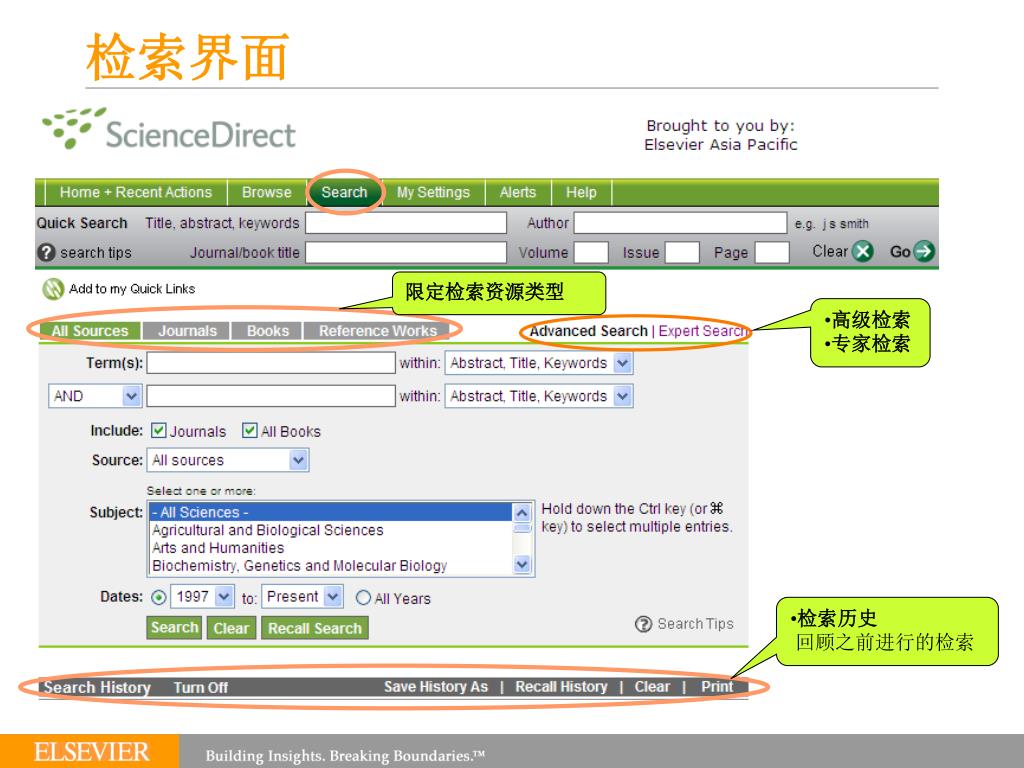Open the Help menu item

coord(581,193)
